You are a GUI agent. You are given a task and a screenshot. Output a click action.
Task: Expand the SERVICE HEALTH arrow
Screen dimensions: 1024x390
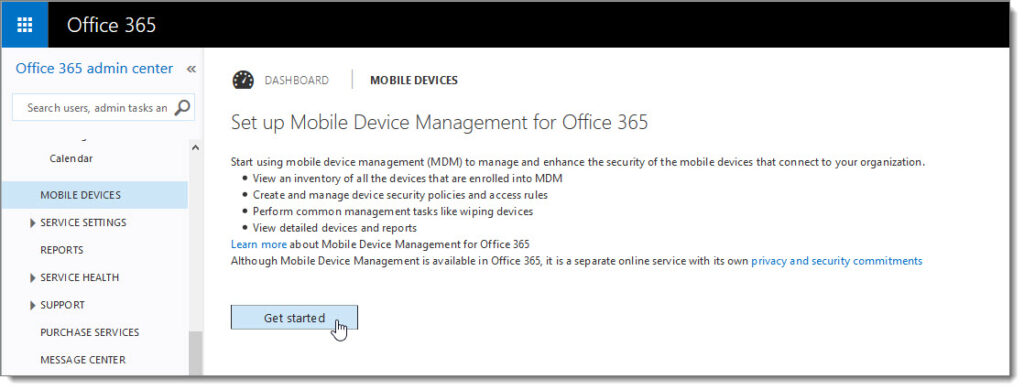(33, 278)
